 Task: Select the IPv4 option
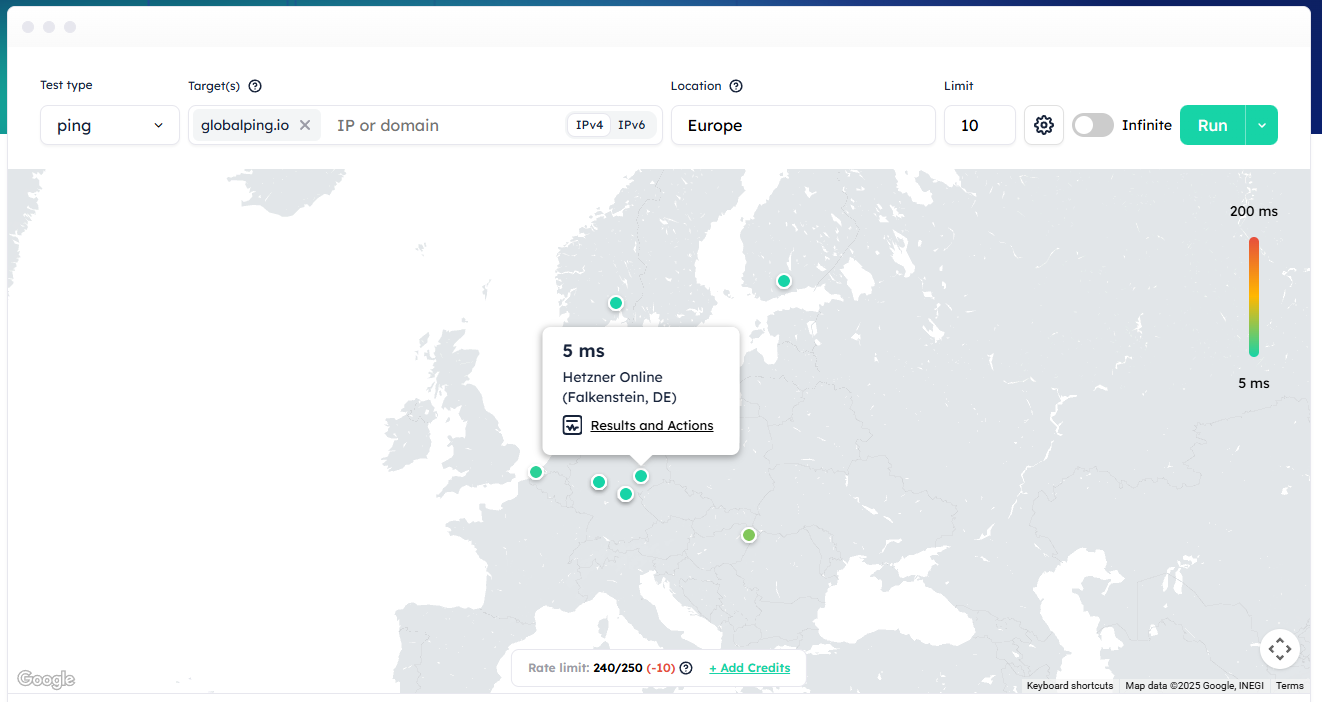[590, 125]
